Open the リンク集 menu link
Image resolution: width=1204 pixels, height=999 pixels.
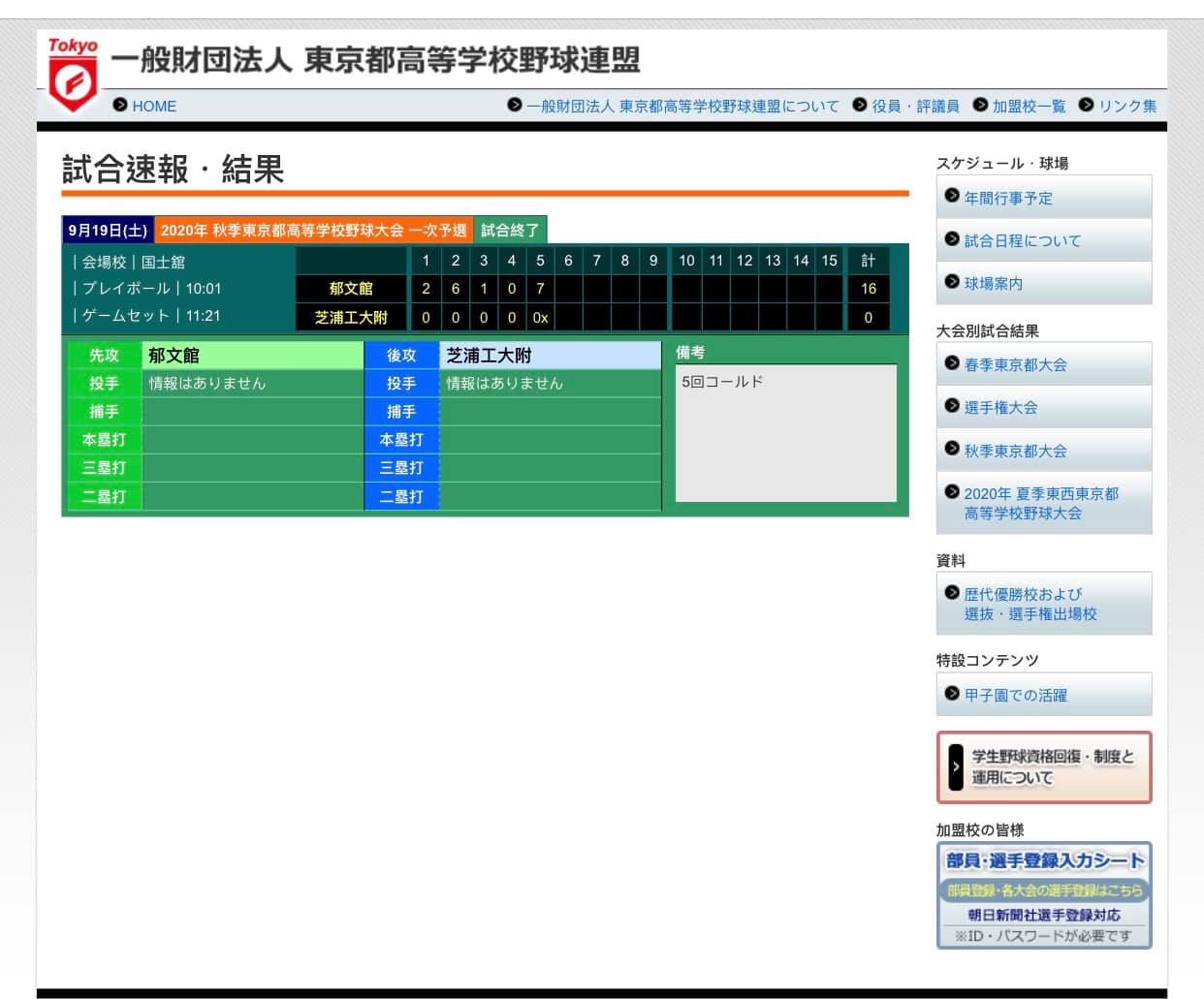point(1127,106)
